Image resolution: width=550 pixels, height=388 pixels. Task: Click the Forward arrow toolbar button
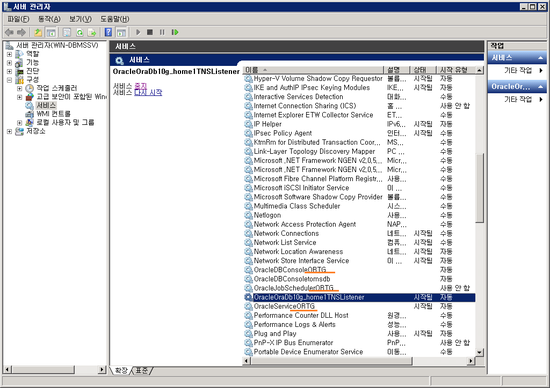(21, 33)
